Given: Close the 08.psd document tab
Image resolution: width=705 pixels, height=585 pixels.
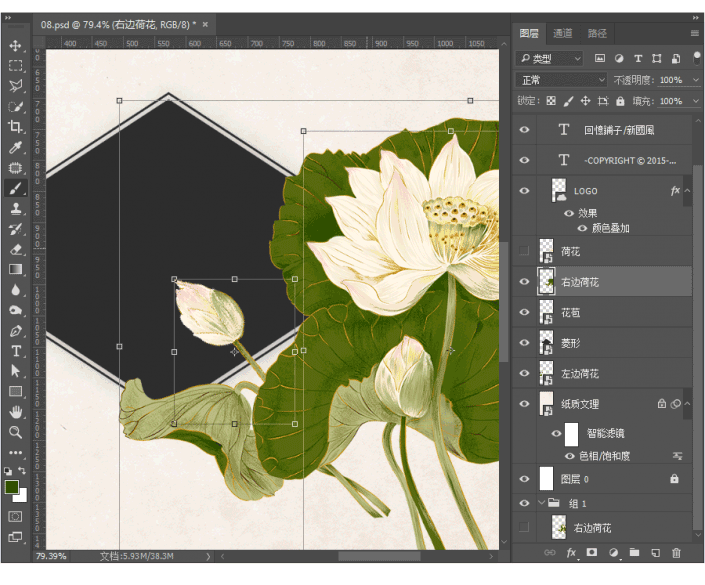Looking at the screenshot, I should point(205,24).
